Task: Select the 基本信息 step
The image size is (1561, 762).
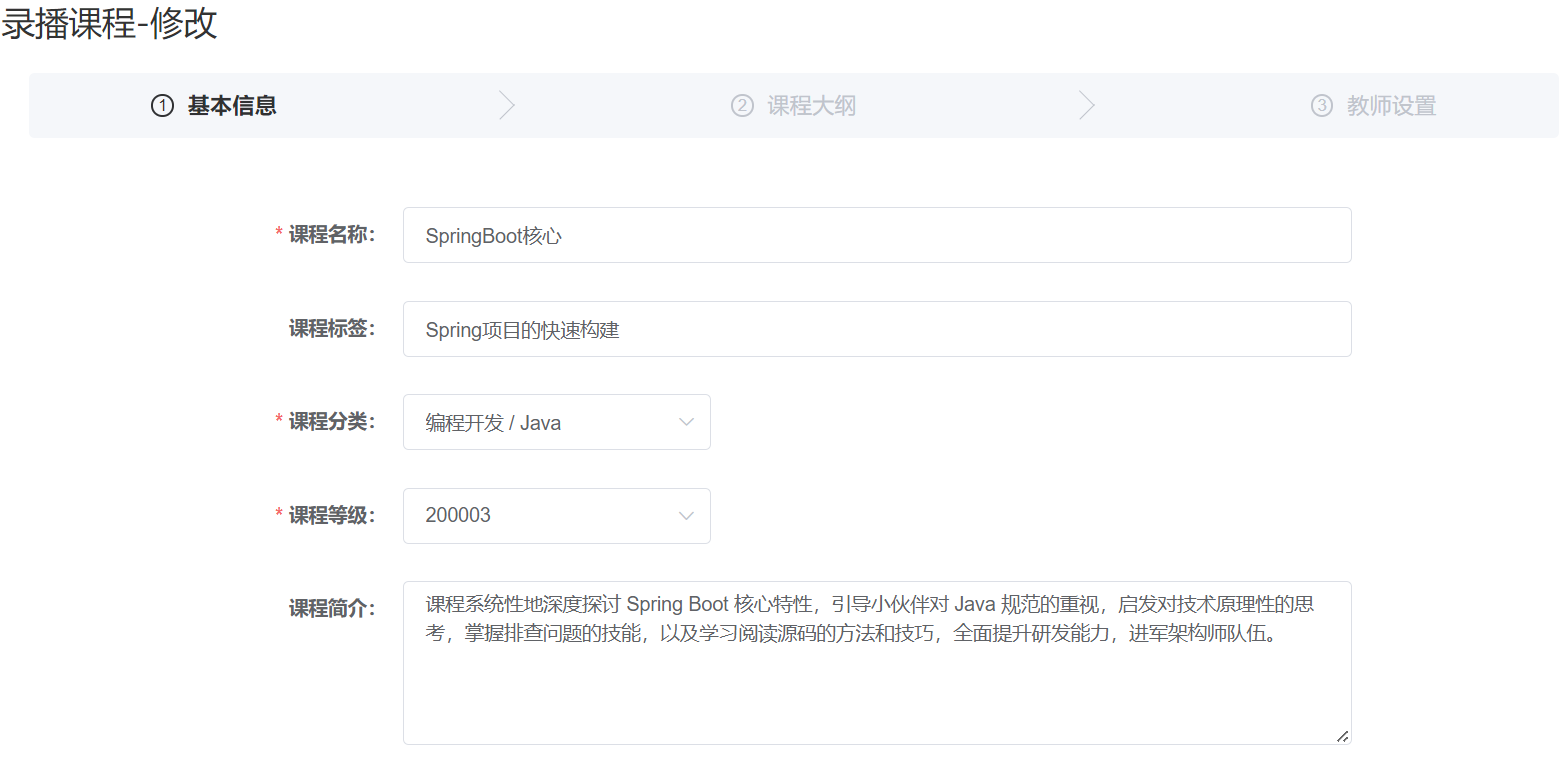Action: (232, 106)
